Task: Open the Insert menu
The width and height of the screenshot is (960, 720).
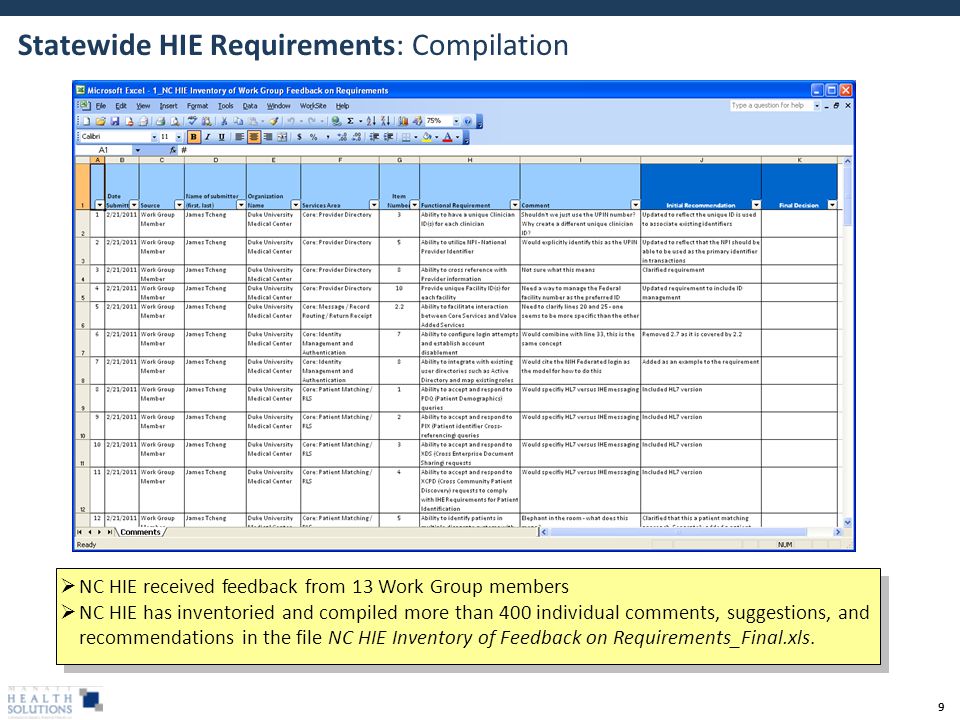Action: click(168, 106)
